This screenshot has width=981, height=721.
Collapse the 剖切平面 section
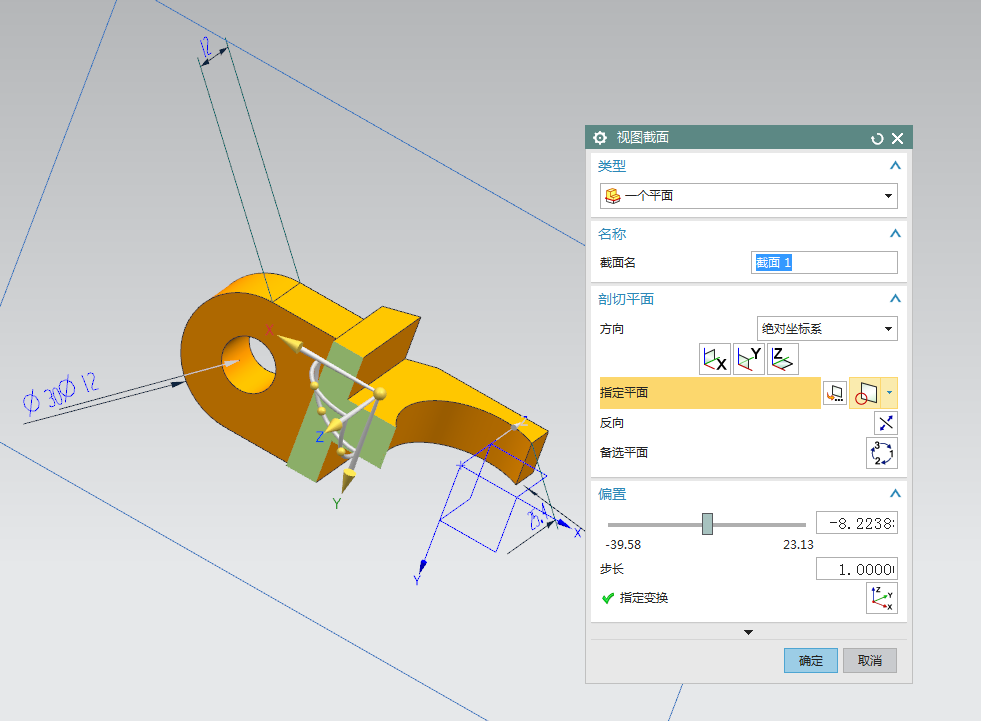pyautogui.click(x=895, y=299)
